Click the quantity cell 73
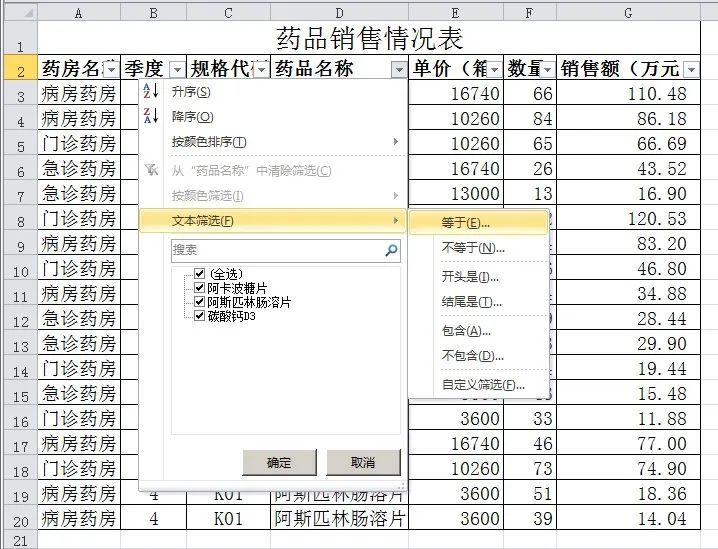The image size is (718, 549). [x=530, y=468]
